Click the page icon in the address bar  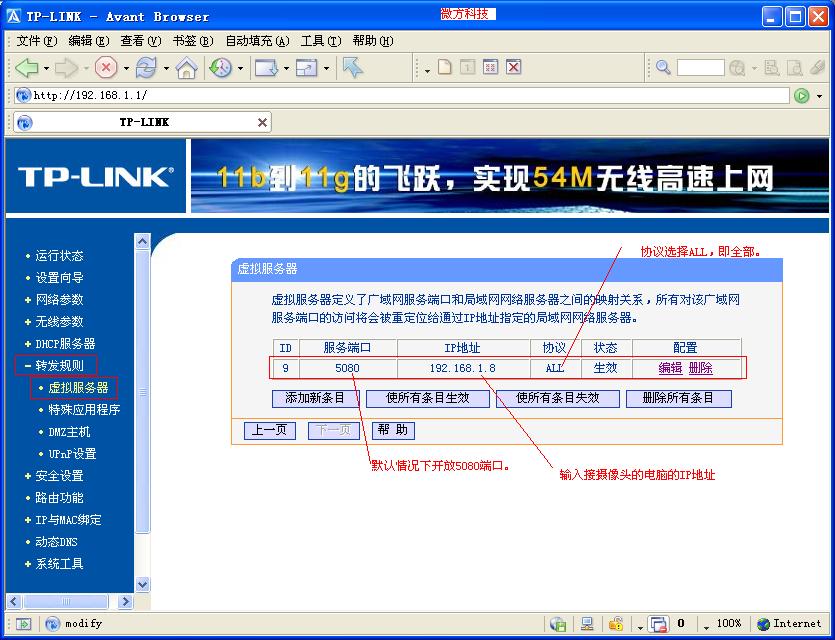23,96
